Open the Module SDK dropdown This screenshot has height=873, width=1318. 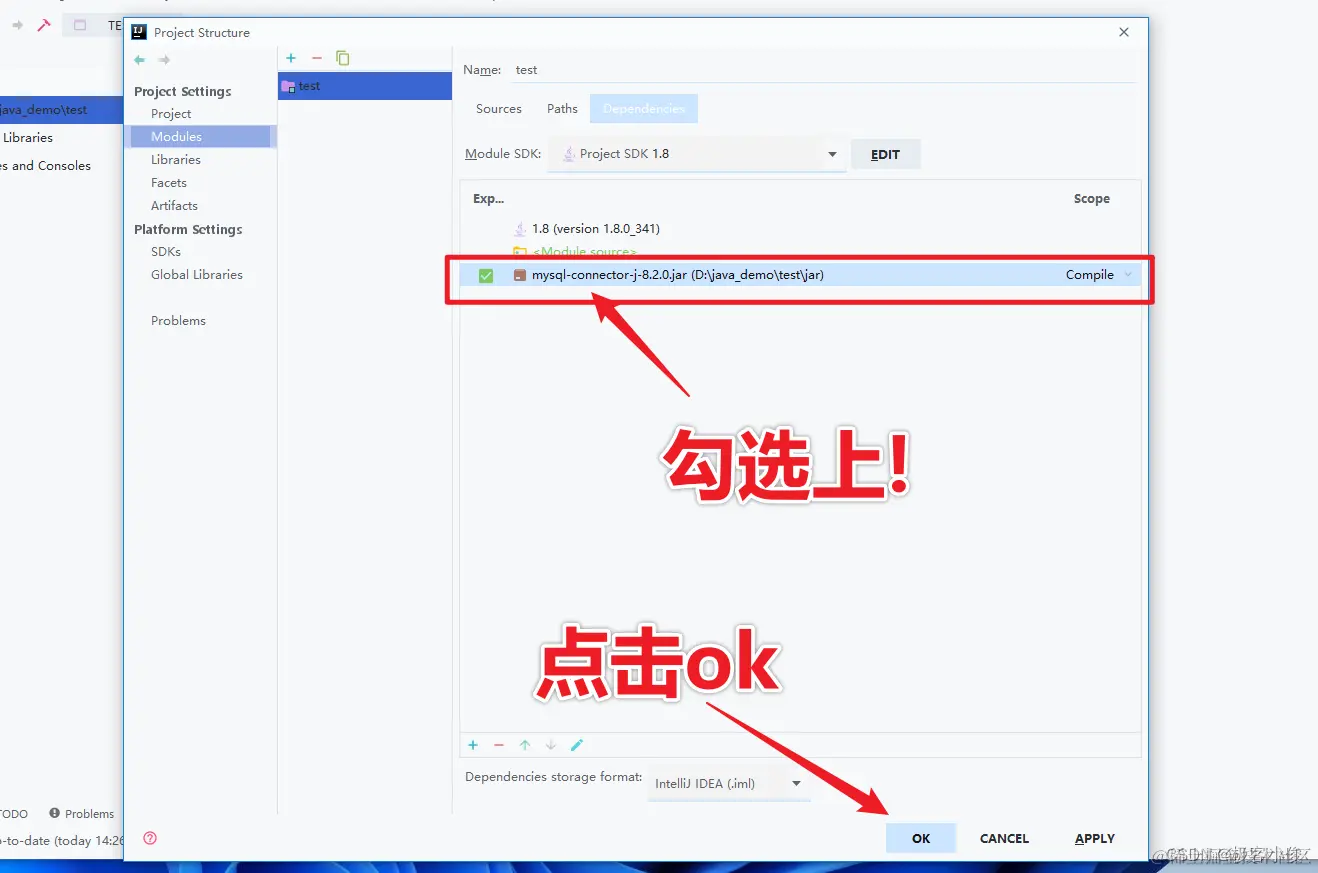pyautogui.click(x=696, y=154)
